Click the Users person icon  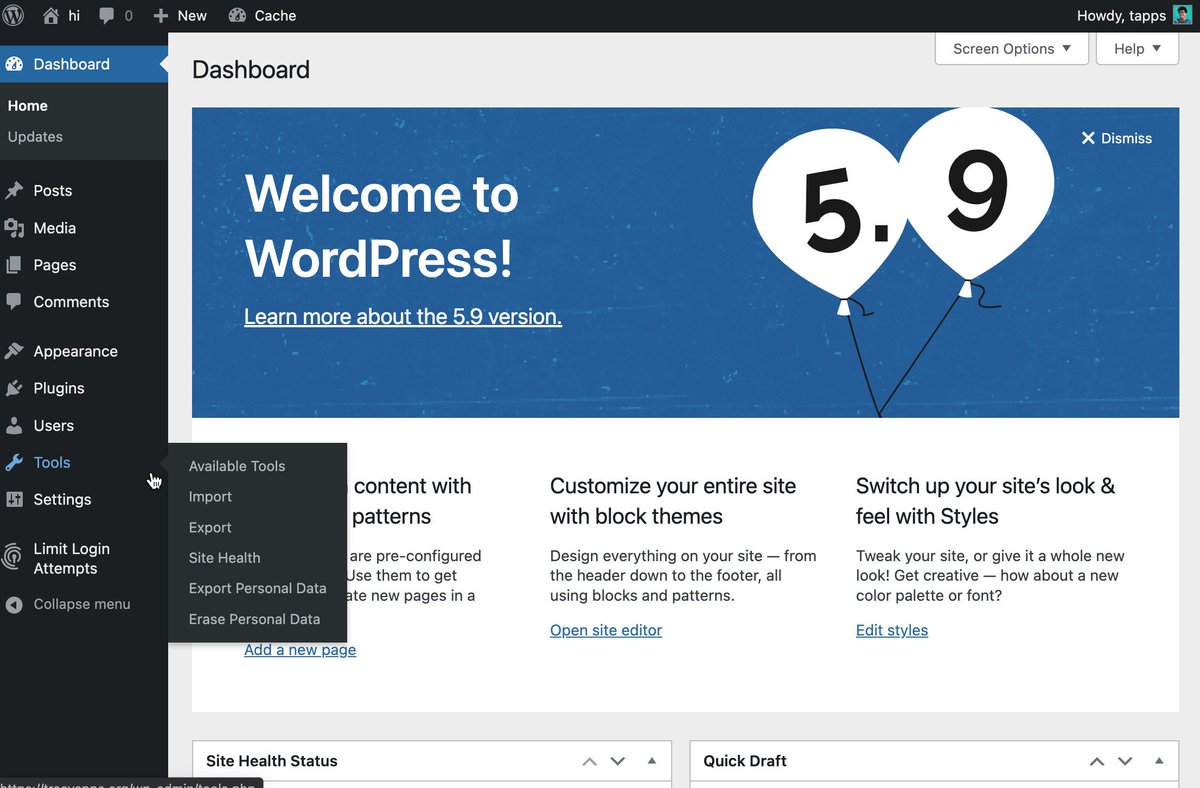pyautogui.click(x=14, y=425)
